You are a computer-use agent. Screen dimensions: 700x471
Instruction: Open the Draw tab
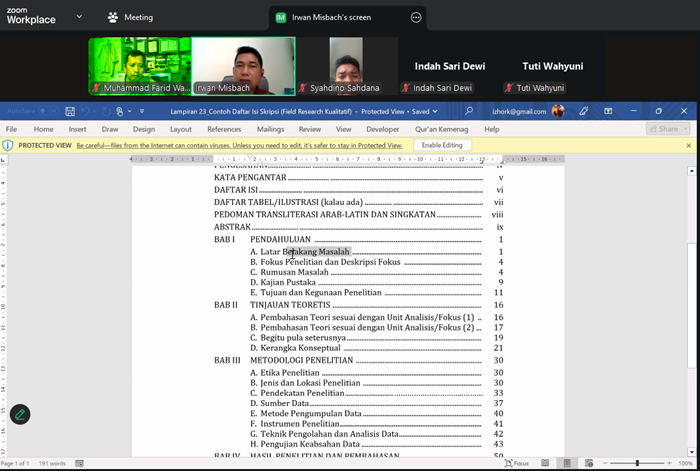(110, 129)
